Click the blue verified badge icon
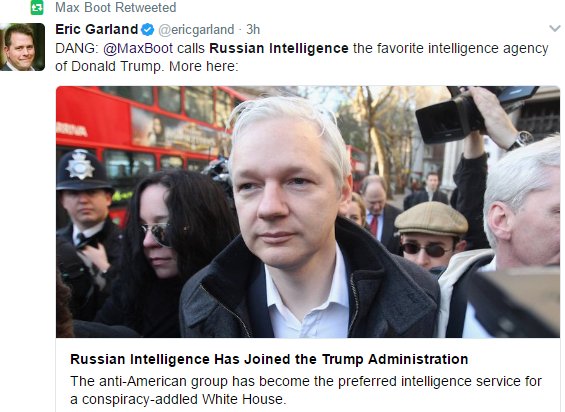This screenshot has width=565, height=412. (148, 30)
